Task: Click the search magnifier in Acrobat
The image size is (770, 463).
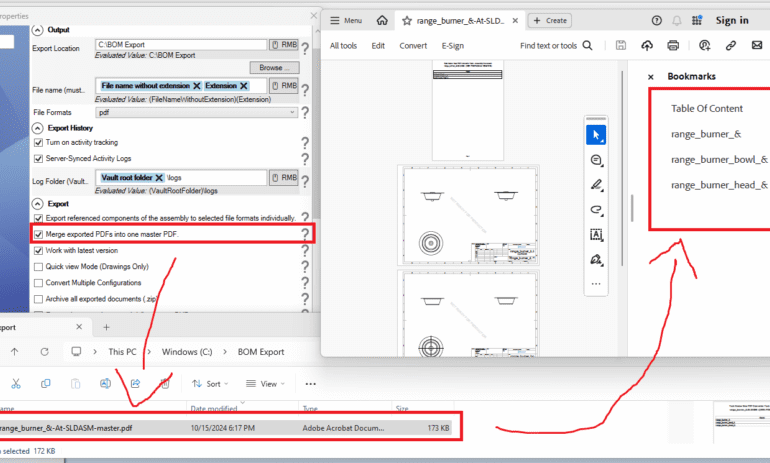Action: pos(587,46)
